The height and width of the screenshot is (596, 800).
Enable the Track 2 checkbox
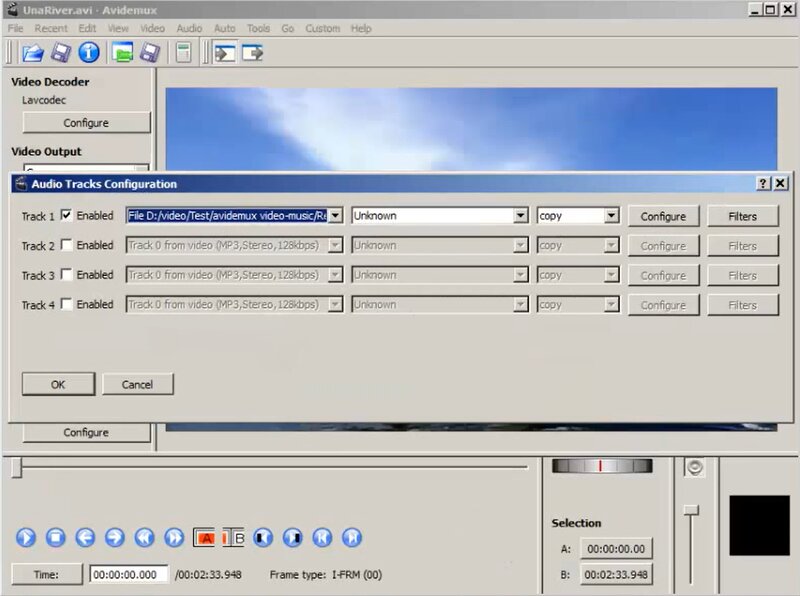(x=67, y=245)
